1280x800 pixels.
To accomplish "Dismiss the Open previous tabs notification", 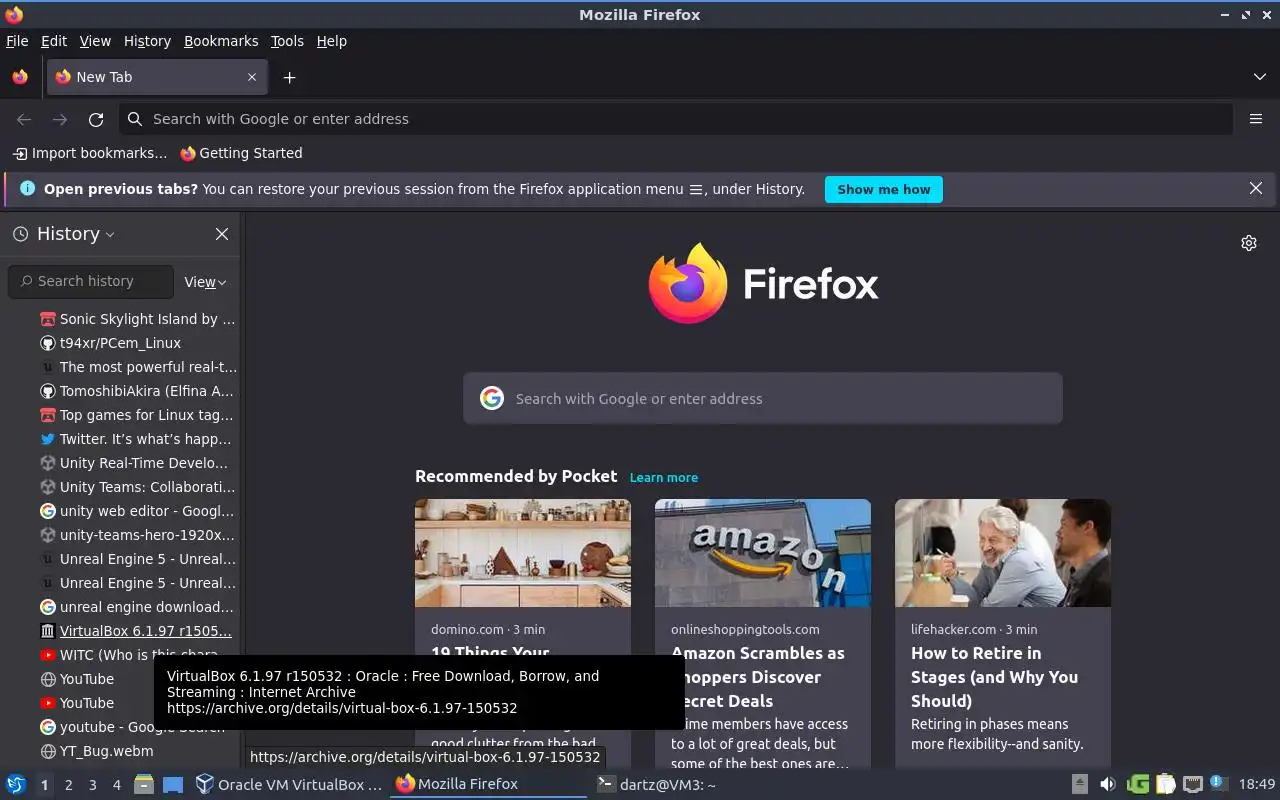I will point(1256,188).
